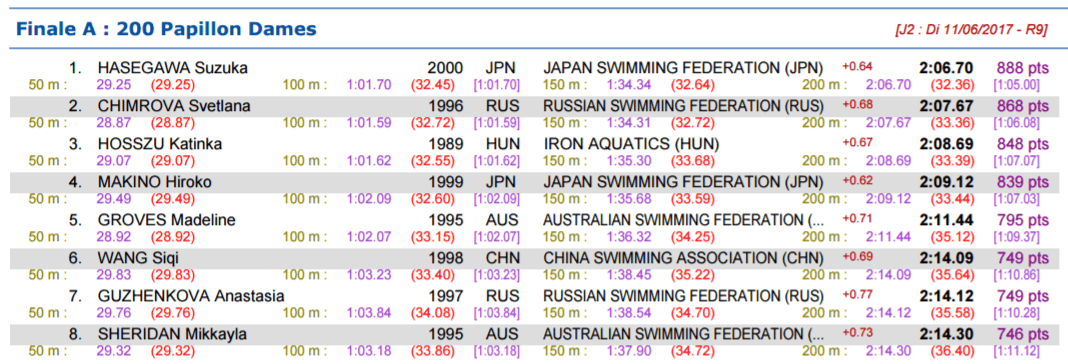Image resolution: width=1068 pixels, height=364 pixels.
Task: Click the heading 'Finale A : 200 Papillon Dames'
Action: click(166, 29)
